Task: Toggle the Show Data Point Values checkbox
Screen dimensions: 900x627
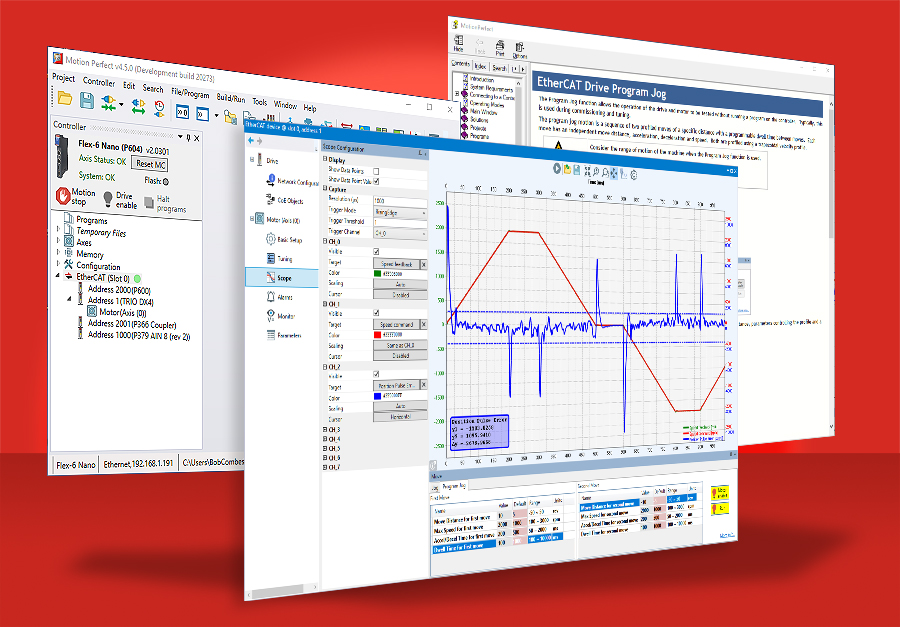Action: point(376,181)
